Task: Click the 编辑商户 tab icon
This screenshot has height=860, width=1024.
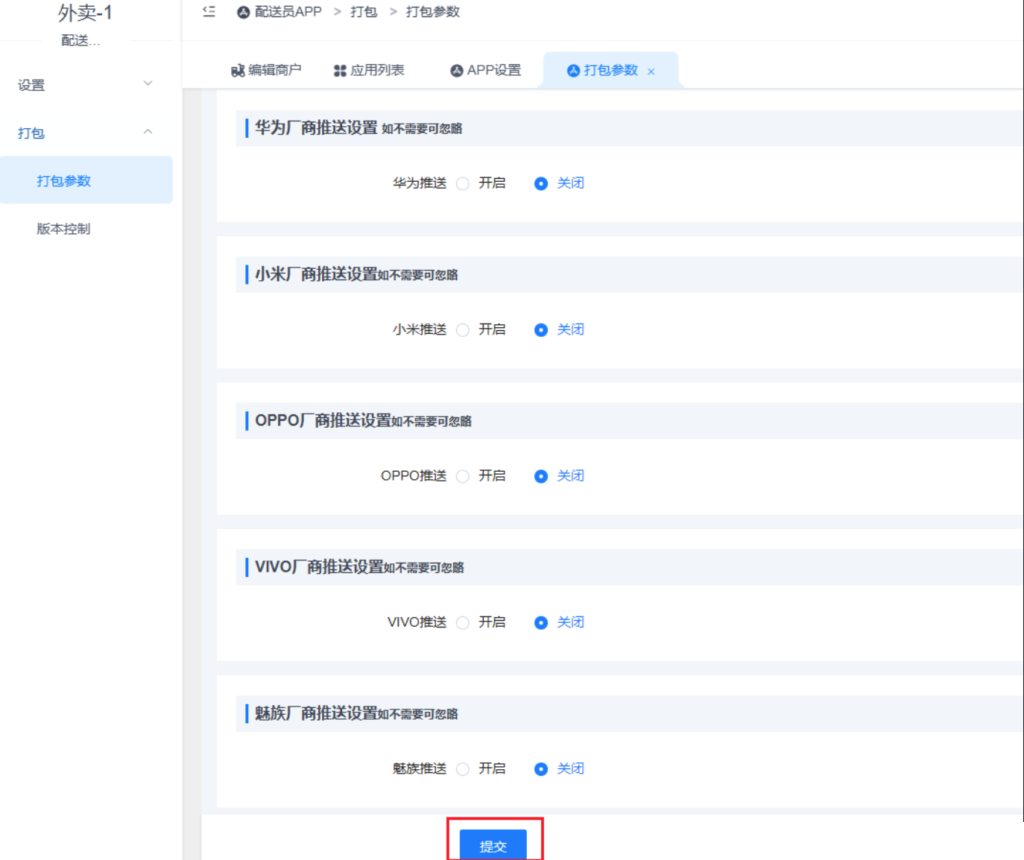Action: (238, 71)
